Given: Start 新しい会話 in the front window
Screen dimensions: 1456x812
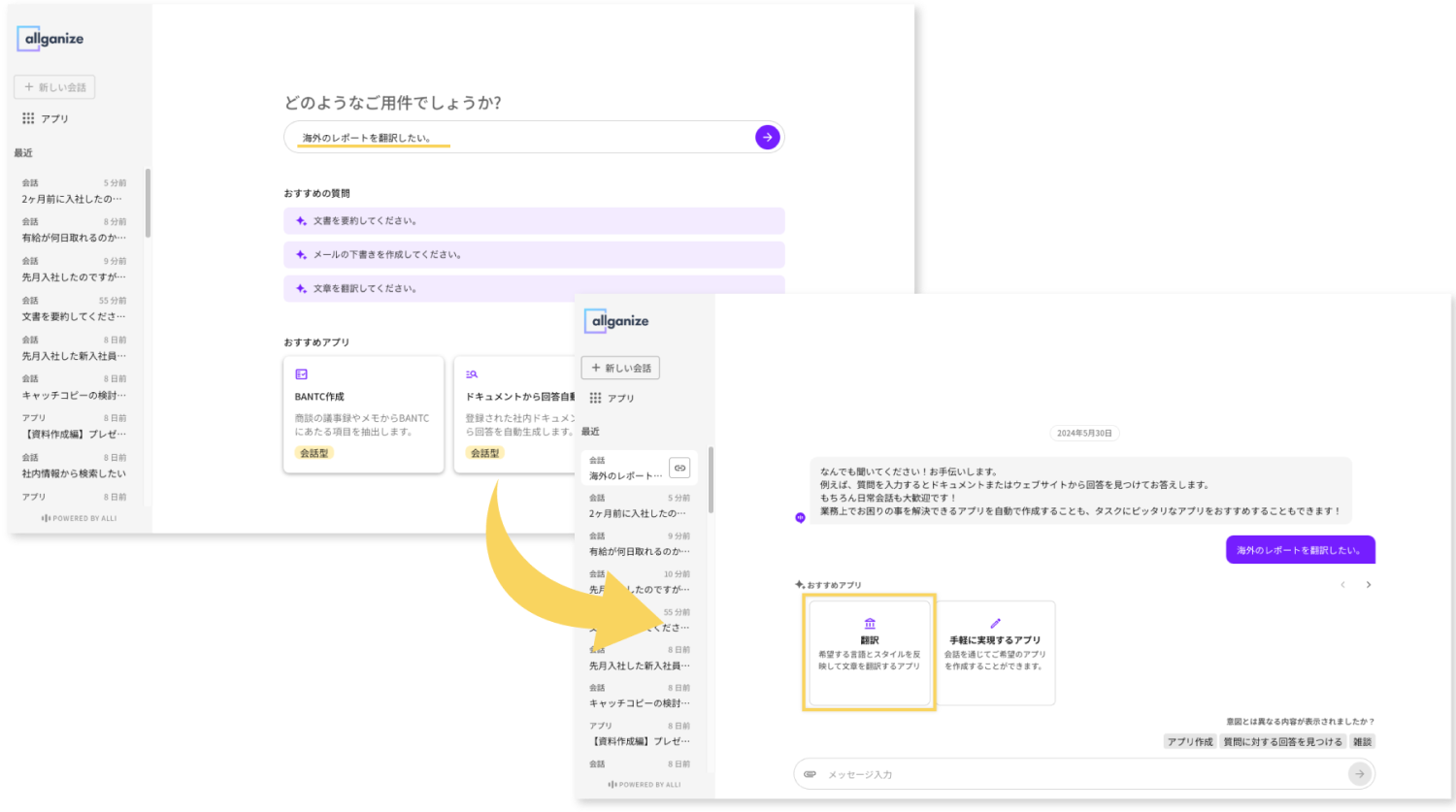Looking at the screenshot, I should pos(620,368).
